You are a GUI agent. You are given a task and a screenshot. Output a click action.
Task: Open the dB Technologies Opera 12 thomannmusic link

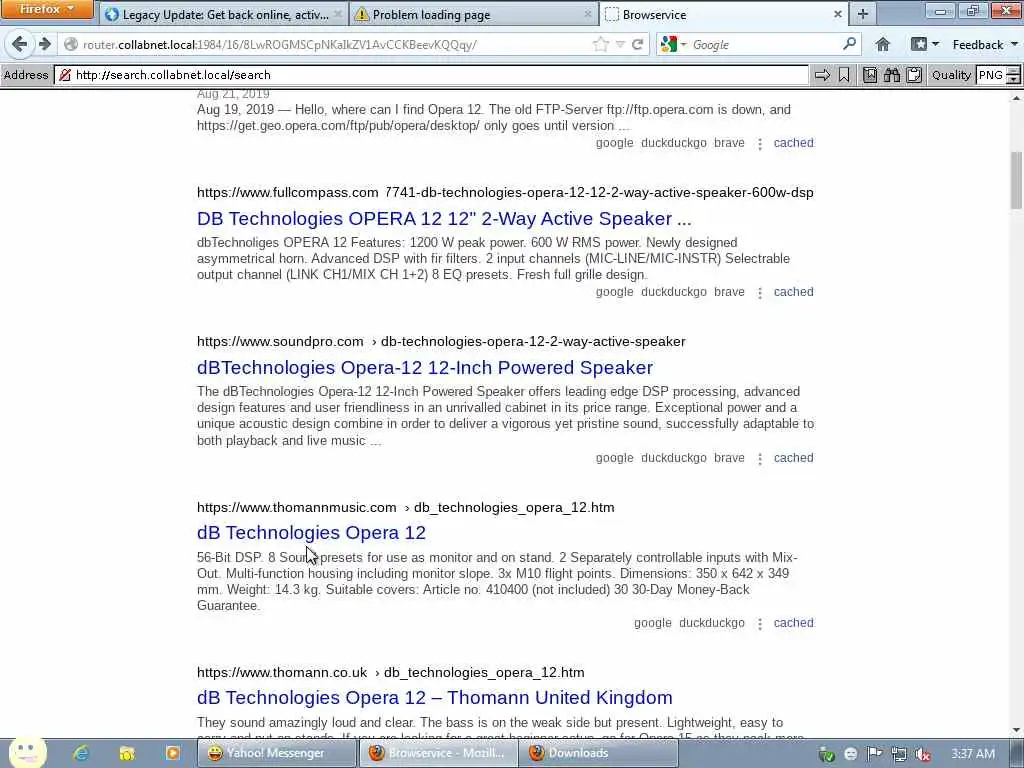[x=312, y=532]
